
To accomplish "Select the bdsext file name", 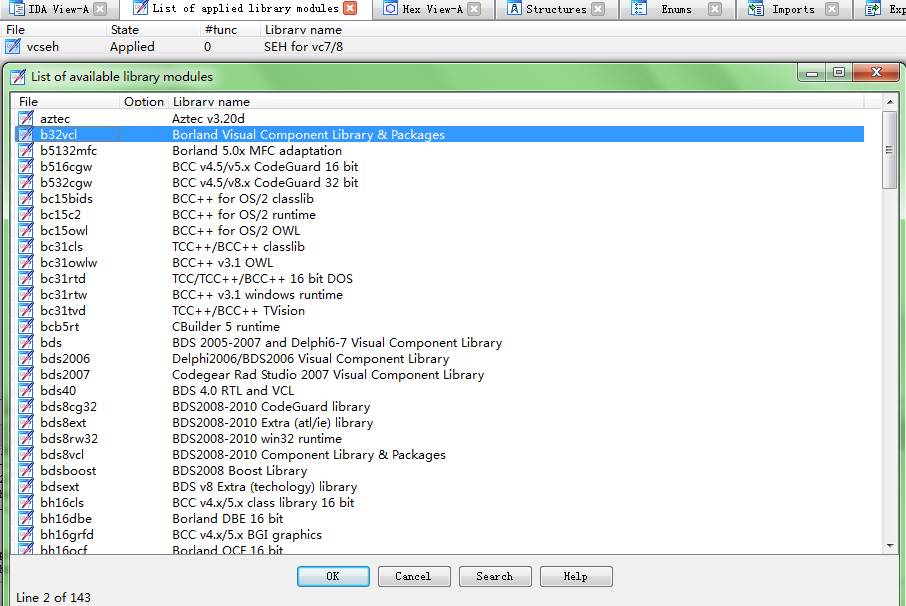I will (x=60, y=487).
